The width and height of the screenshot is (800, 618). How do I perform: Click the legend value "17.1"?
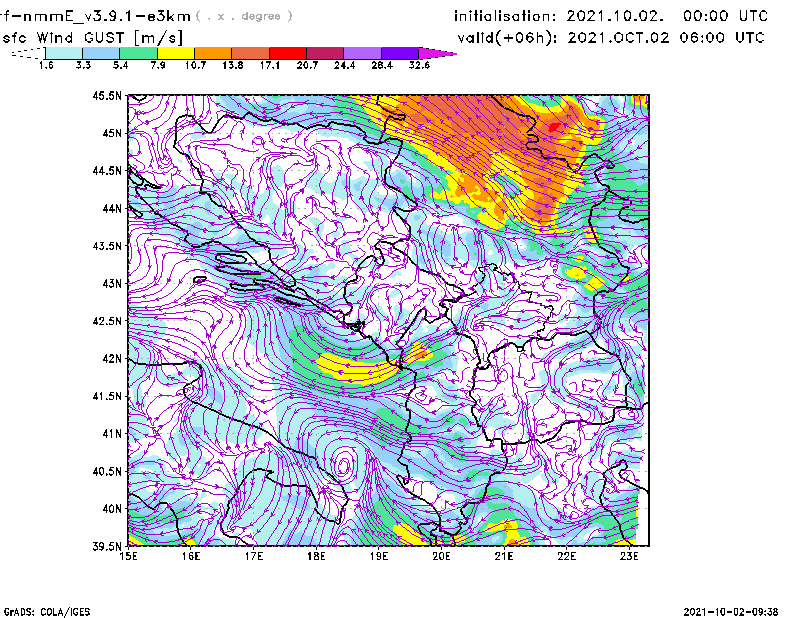pos(270,65)
